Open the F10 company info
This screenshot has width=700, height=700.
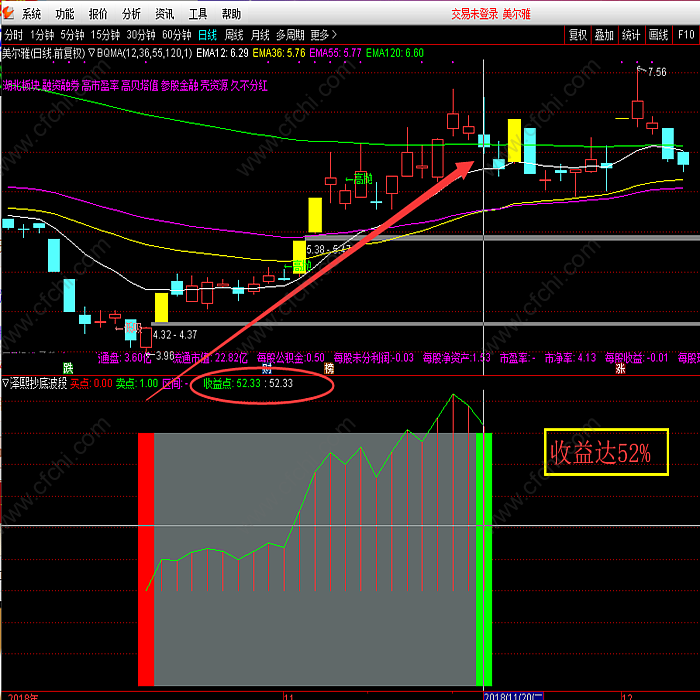pos(686,35)
